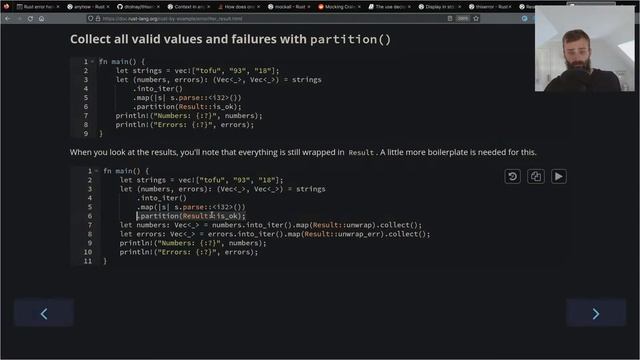Close the 'anyhow - Rust' tab
640x360 pixels.
108,7
